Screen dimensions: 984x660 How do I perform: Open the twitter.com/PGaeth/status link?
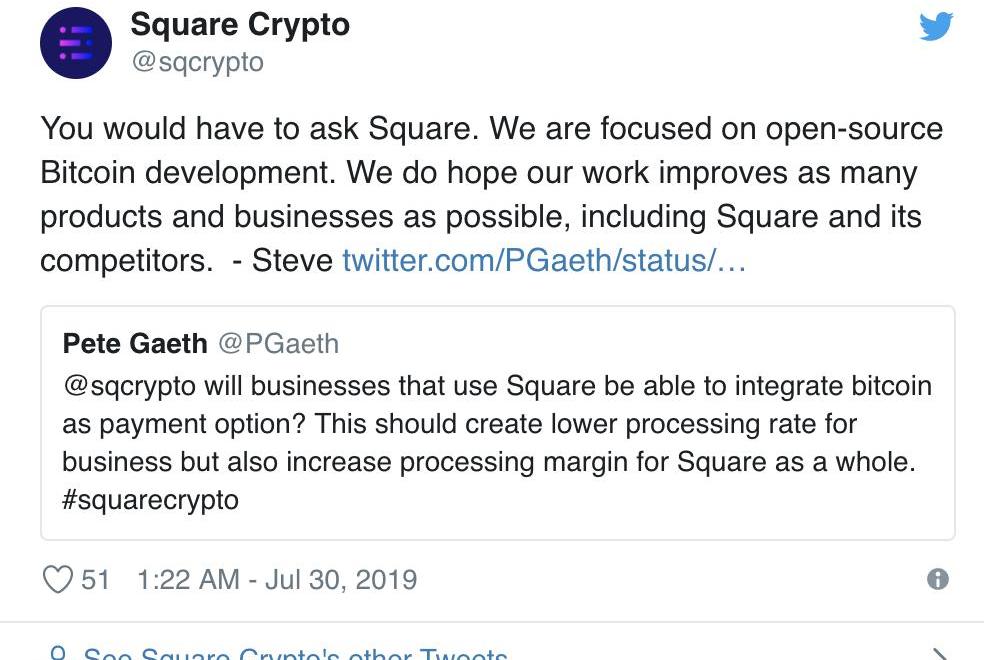[544, 261]
